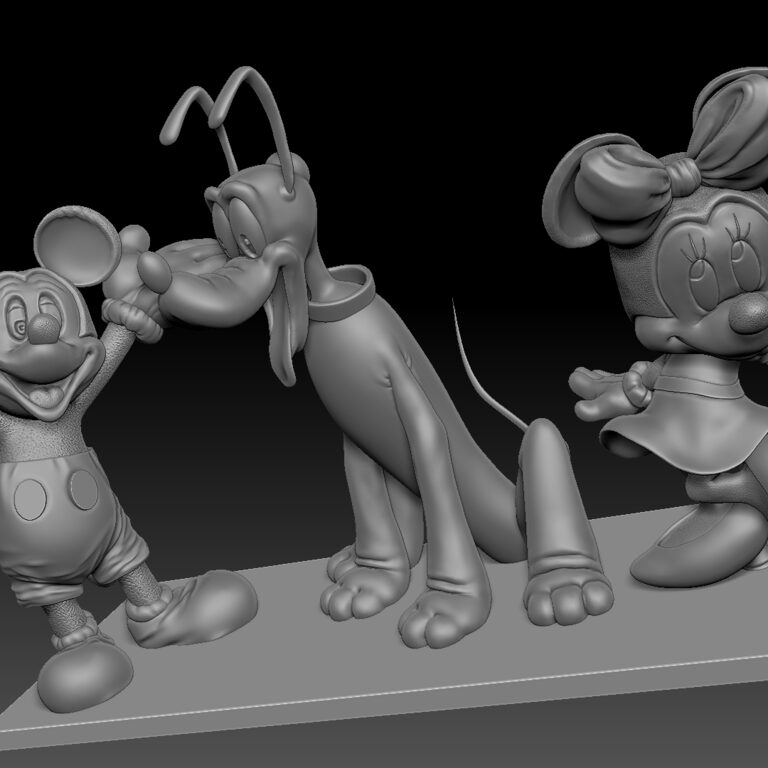Select Mickey's front shoe on the base
Image resolution: width=768 pixels, height=768 pixels.
click(83, 673)
